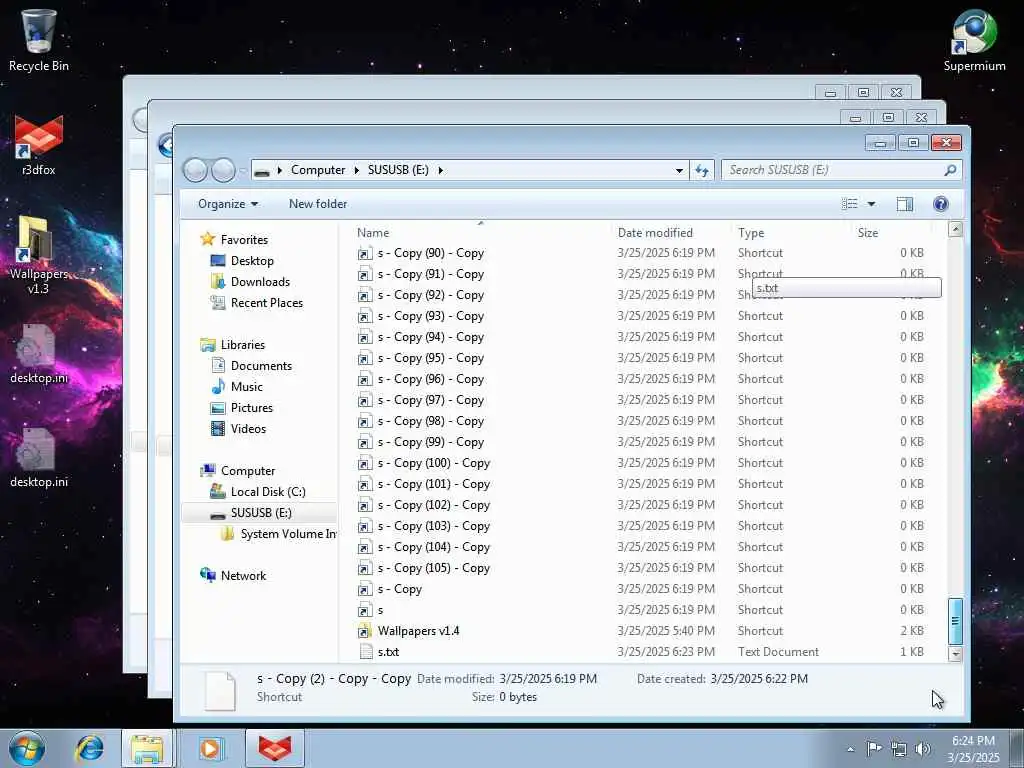Click the file list scrollbar up arrow
This screenshot has width=1024, height=768.
coord(955,229)
